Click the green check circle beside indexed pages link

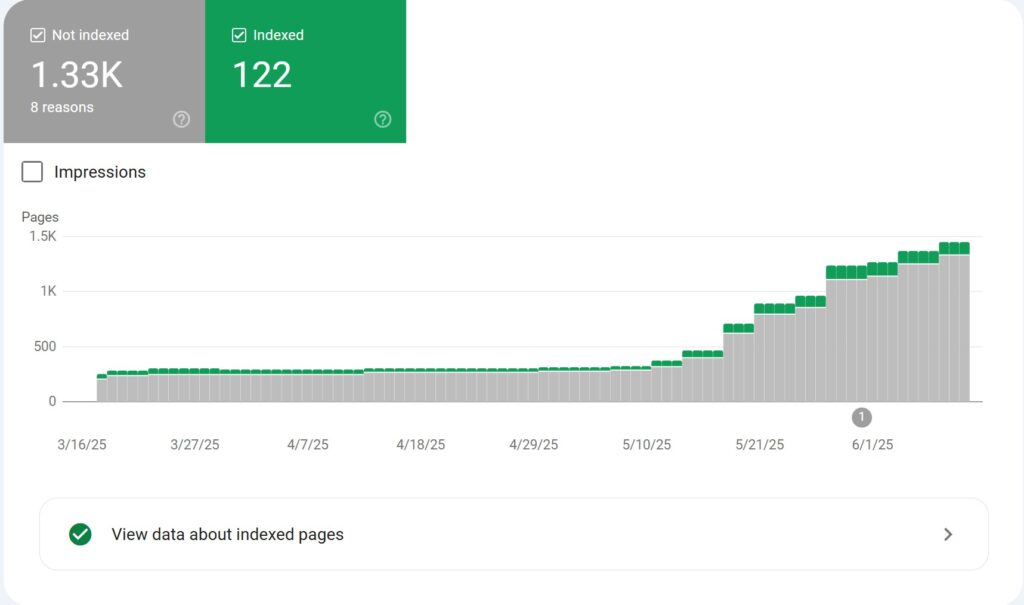point(79,534)
